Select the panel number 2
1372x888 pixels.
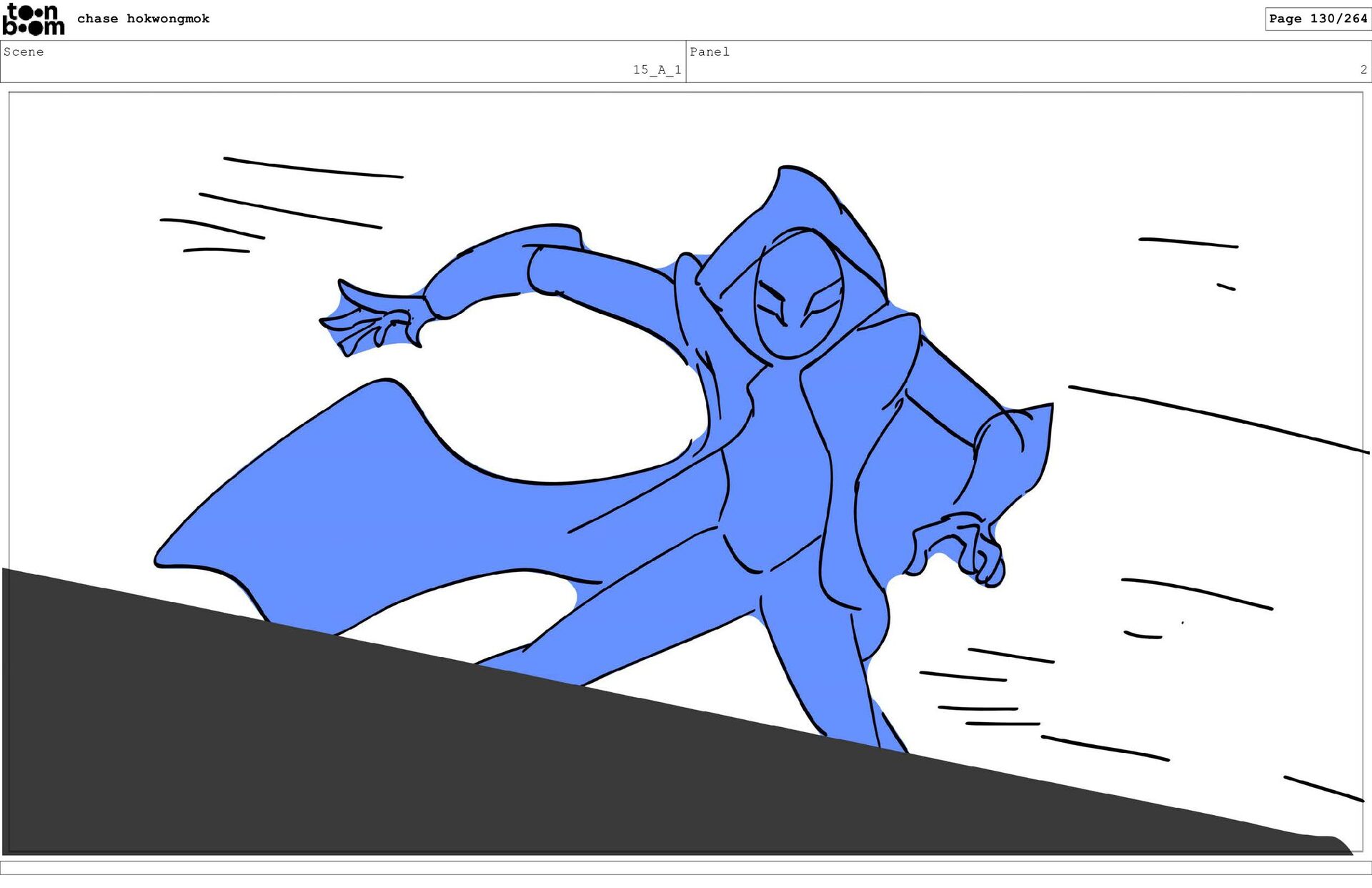pyautogui.click(x=1363, y=69)
